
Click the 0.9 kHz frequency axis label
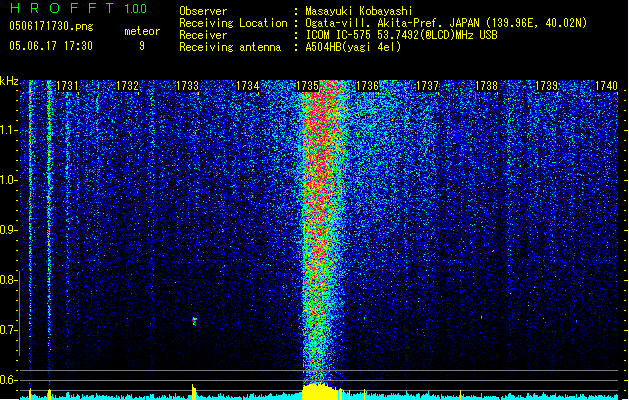click(x=8, y=230)
